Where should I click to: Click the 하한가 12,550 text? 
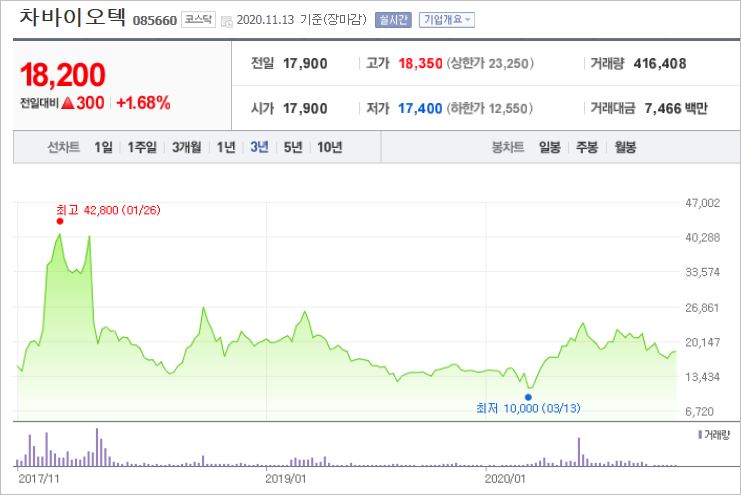[490, 109]
